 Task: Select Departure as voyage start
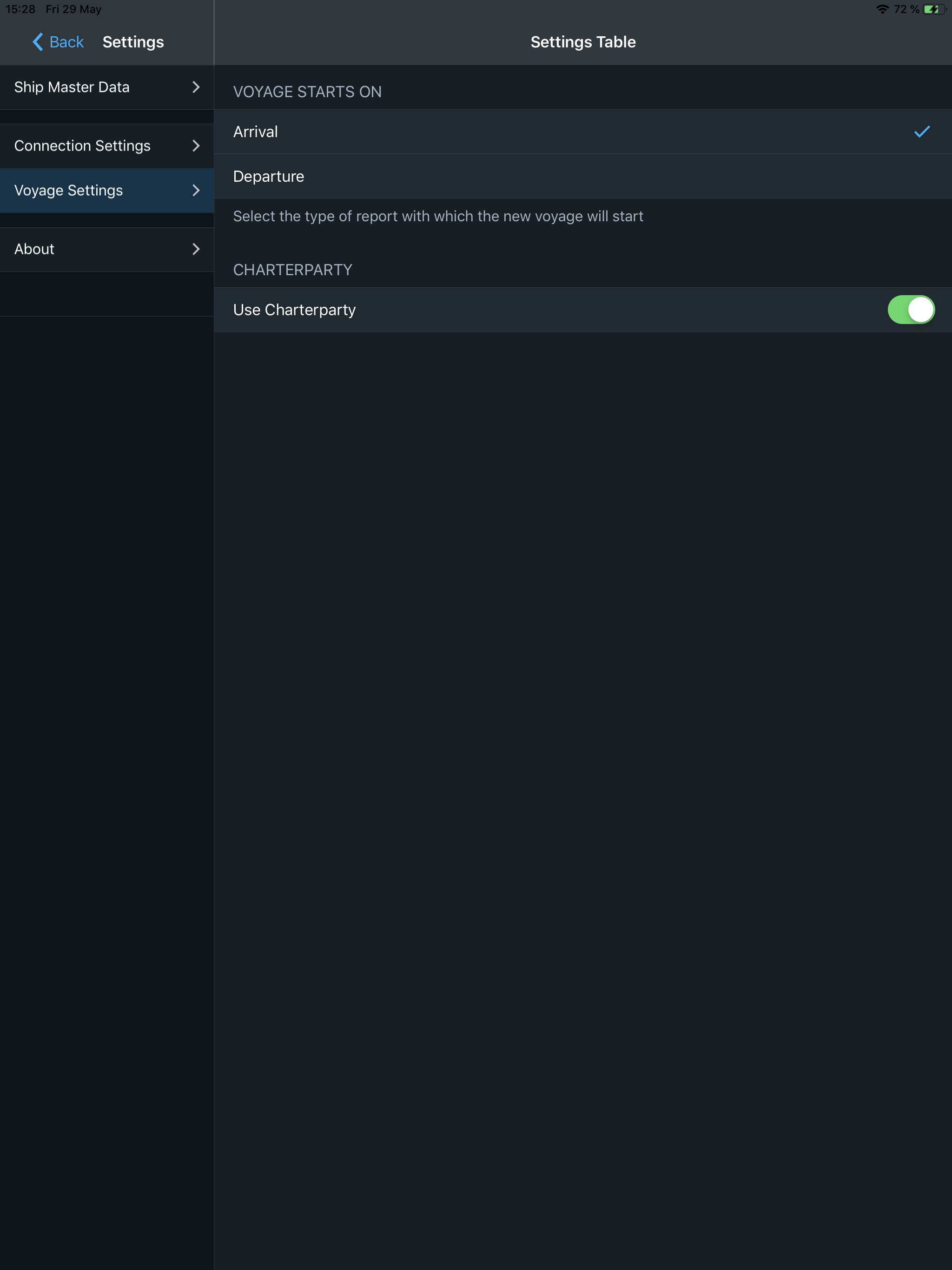[x=269, y=176]
